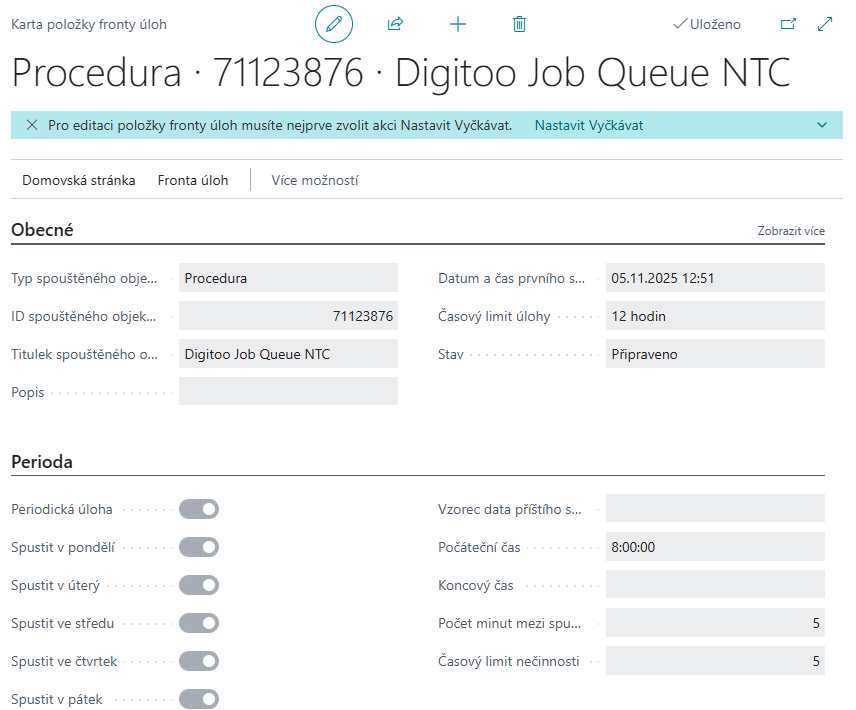Click the Uloženo saved status
Screen dimensions: 856x710
click(707, 24)
